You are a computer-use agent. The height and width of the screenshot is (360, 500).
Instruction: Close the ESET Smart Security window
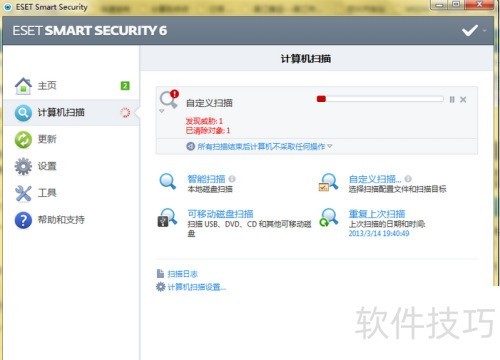479,5
